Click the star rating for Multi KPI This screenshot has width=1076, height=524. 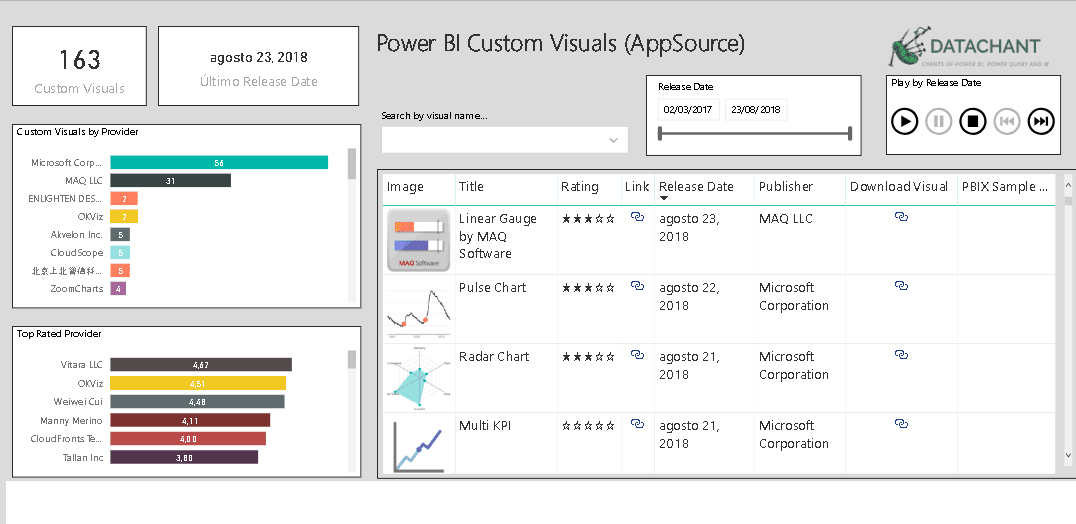point(588,426)
